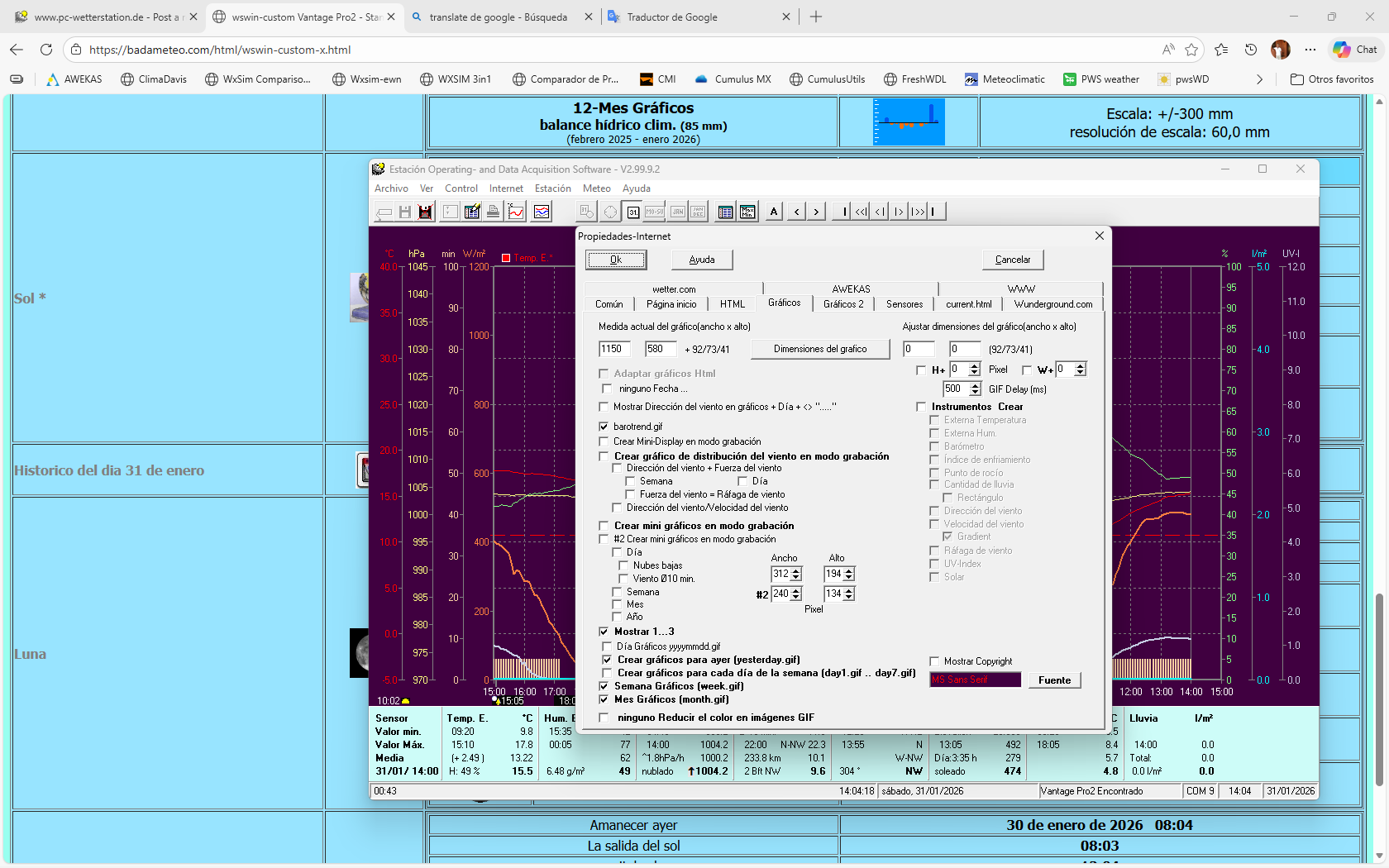Uncheck the barotrend.gif checkbox
The image size is (1389, 868).
click(604, 427)
